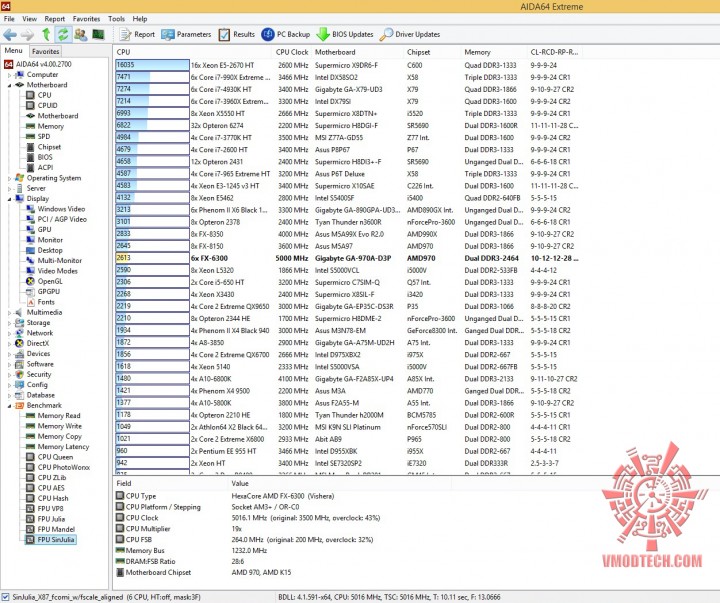Image resolution: width=720 pixels, height=603 pixels.
Task: Open the File menu
Action: (9, 19)
